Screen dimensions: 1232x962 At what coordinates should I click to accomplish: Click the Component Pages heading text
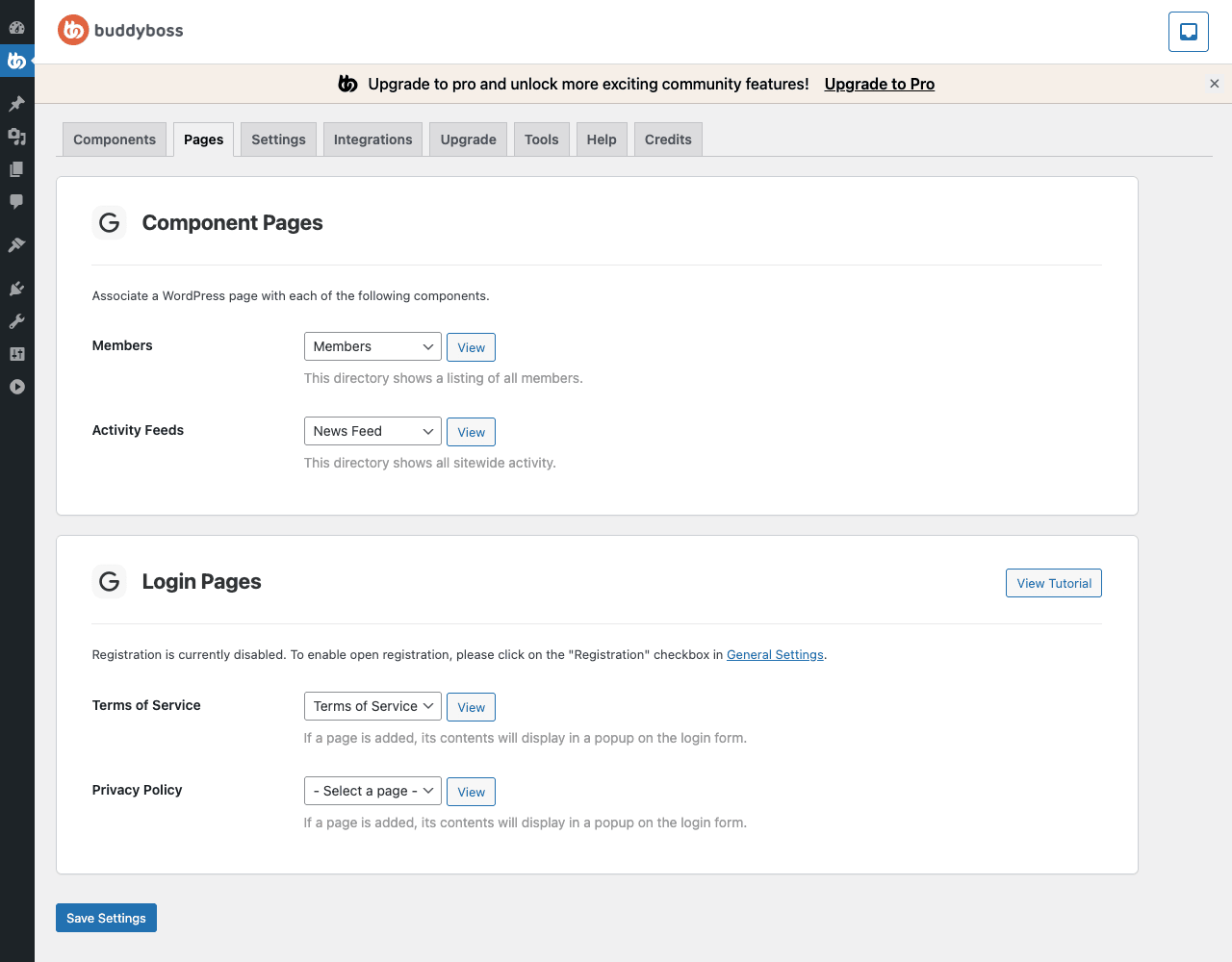(232, 222)
